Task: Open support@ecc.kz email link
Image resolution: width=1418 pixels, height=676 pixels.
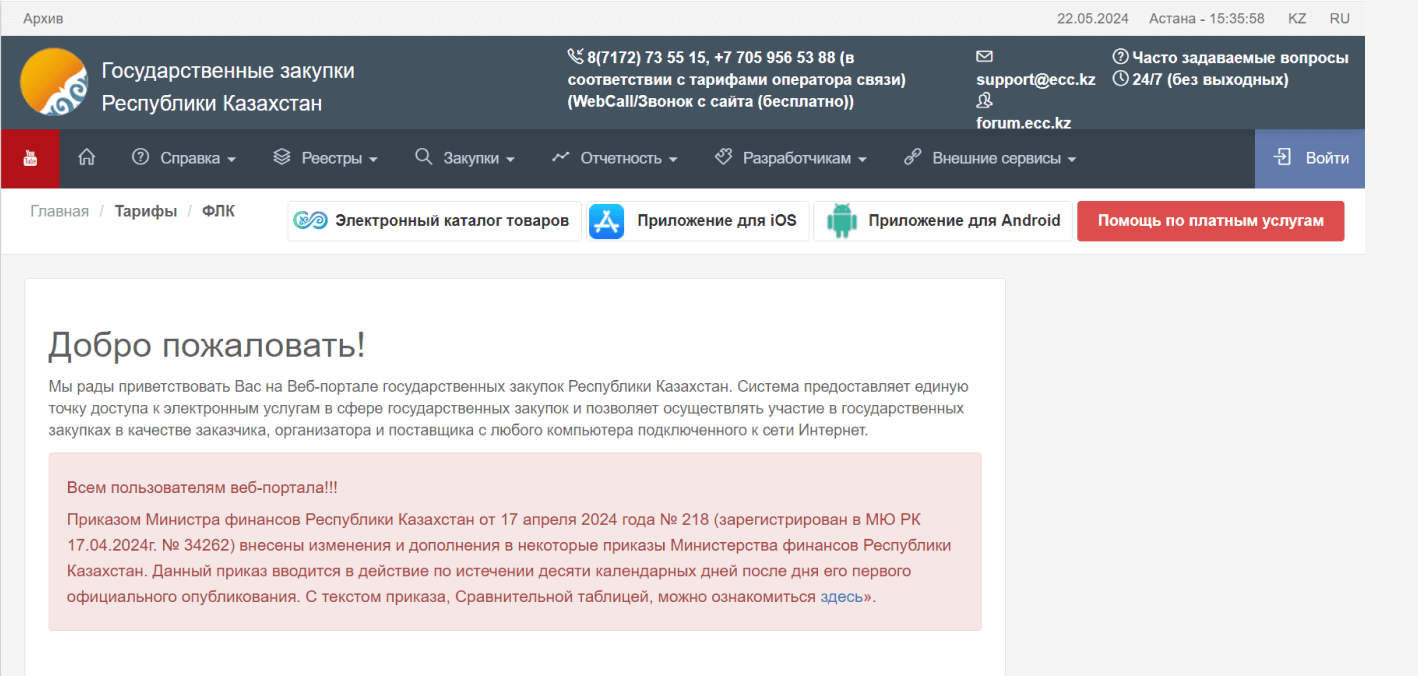Action: 1036,79
